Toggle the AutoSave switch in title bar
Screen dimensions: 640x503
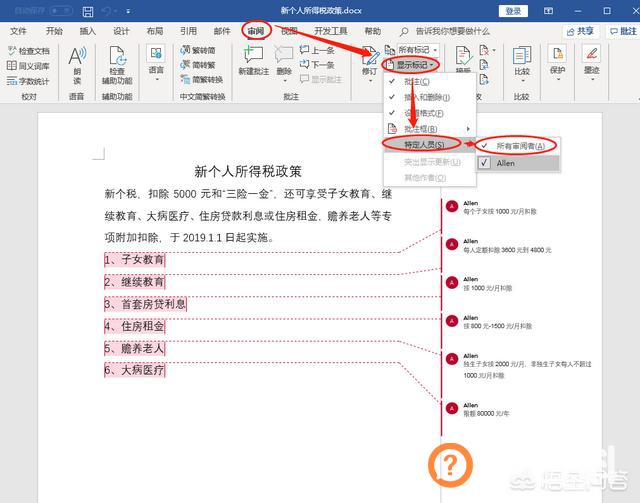point(61,11)
